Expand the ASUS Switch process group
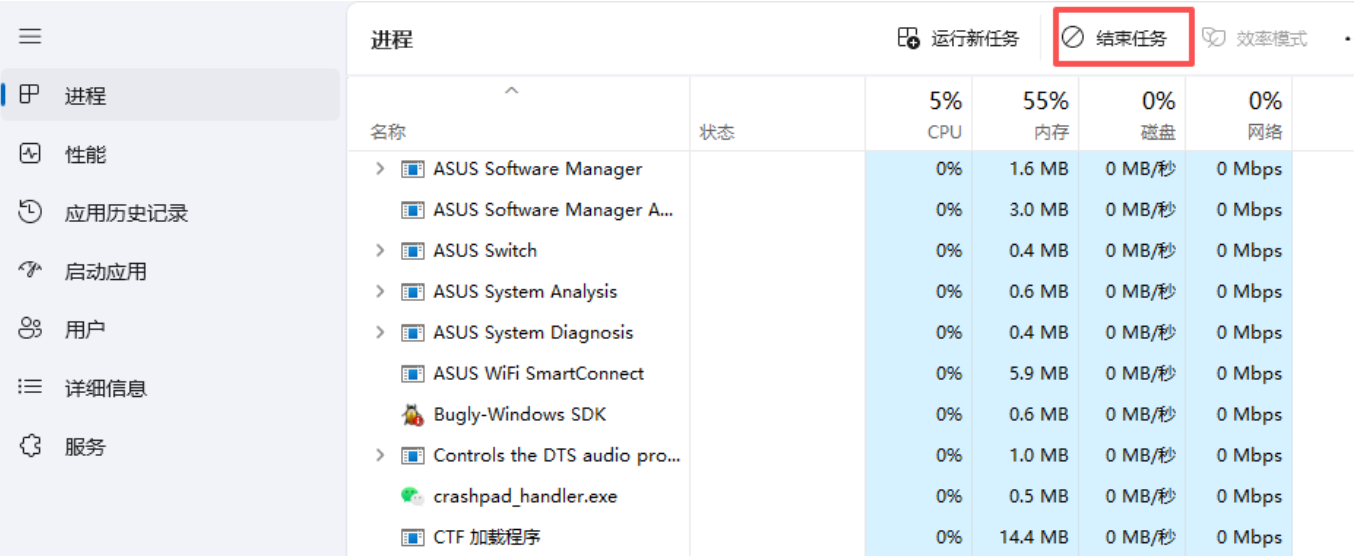Screen dimensions: 1354x556 [x=380, y=251]
